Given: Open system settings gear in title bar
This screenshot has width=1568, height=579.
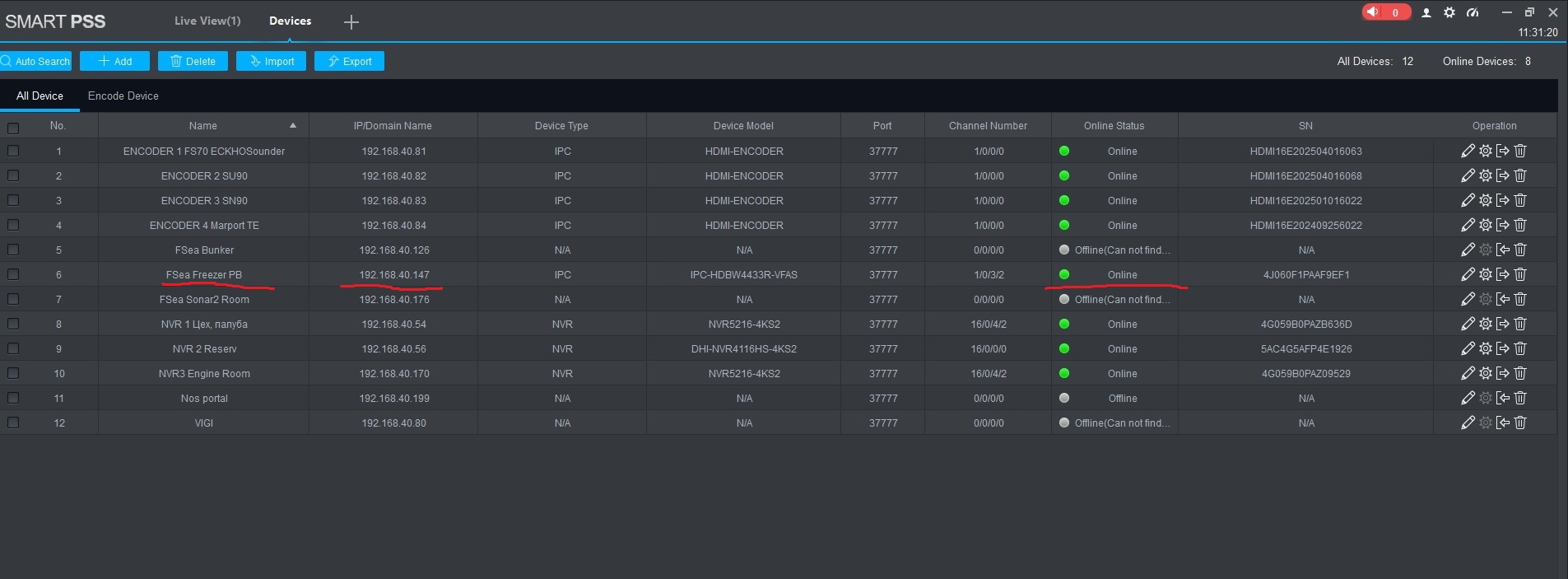Looking at the screenshot, I should click(x=1449, y=12).
